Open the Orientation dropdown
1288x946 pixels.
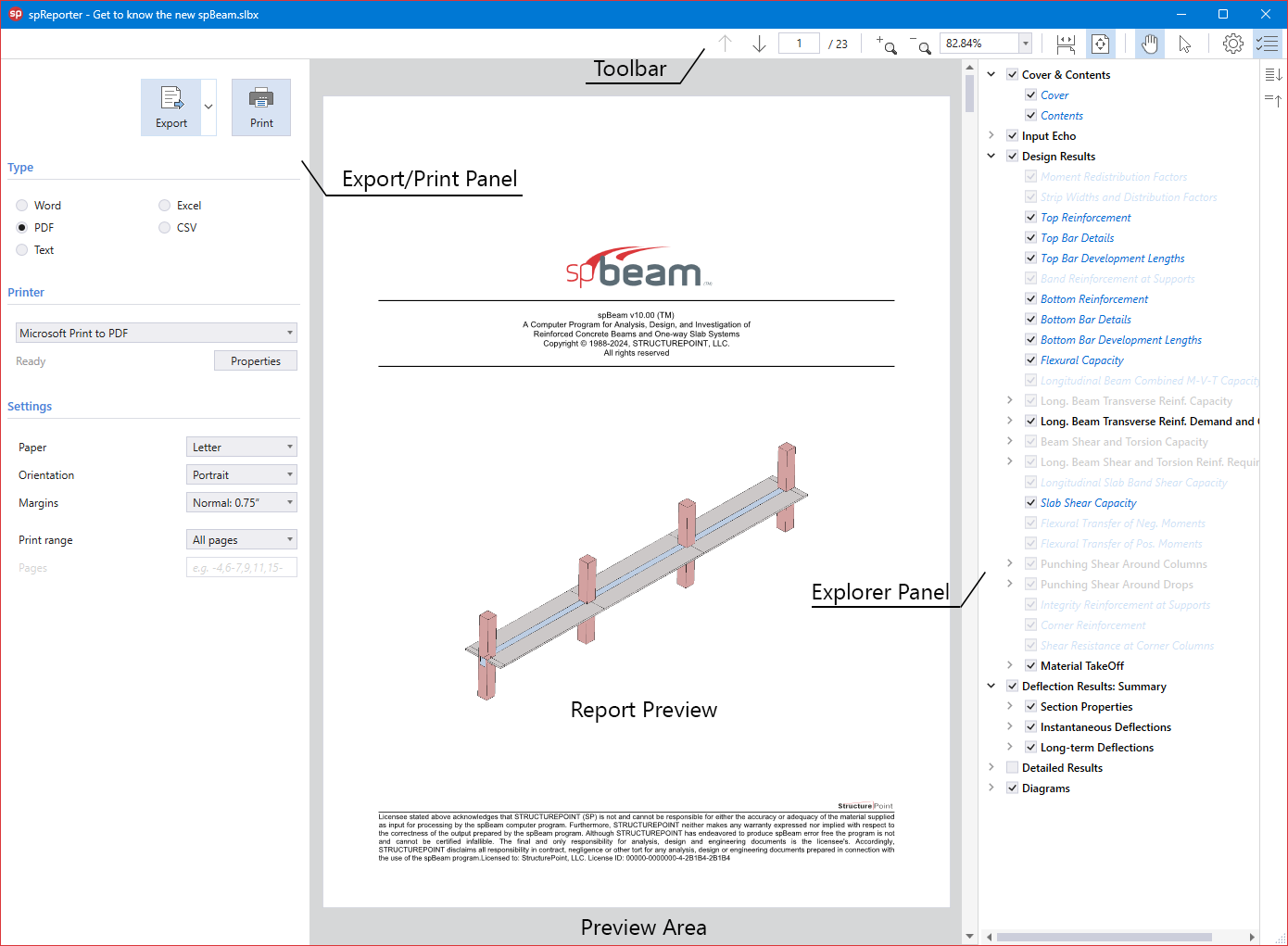click(241, 475)
